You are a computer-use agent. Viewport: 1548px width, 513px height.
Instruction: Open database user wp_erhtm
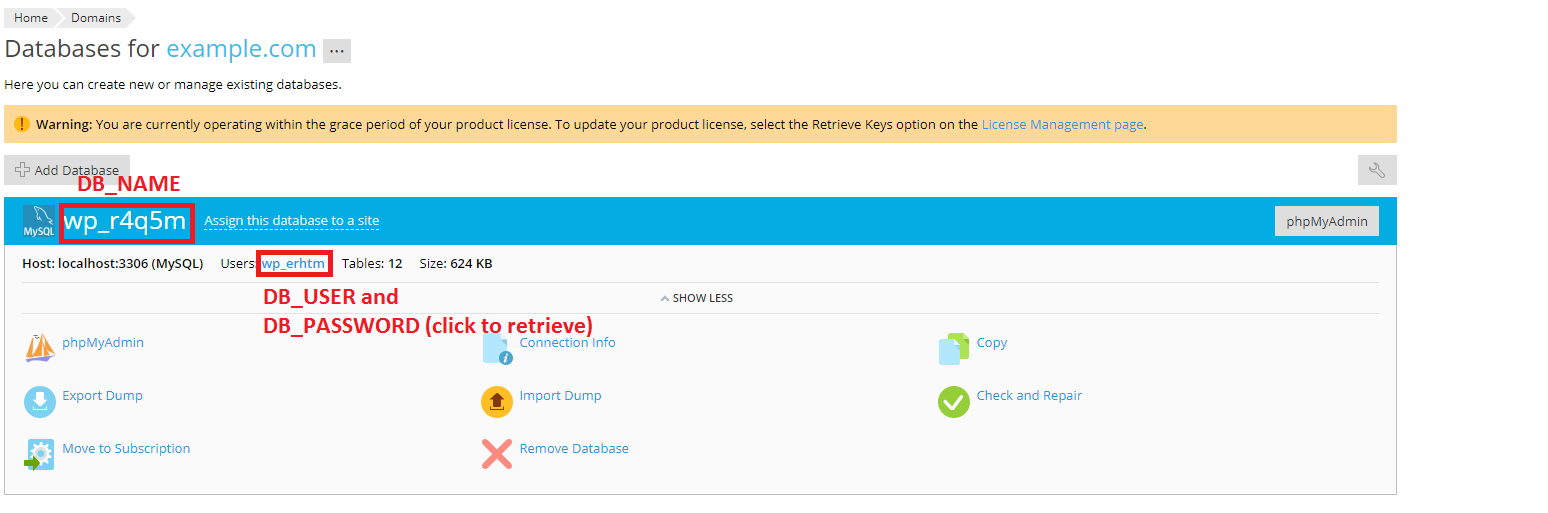pyautogui.click(x=293, y=264)
